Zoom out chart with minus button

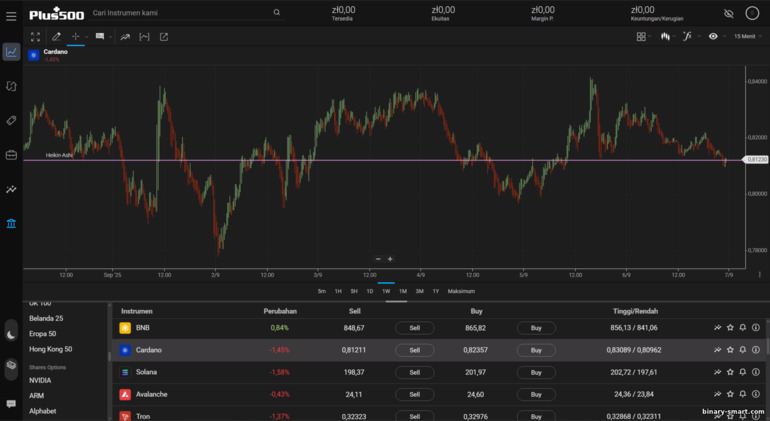378,259
